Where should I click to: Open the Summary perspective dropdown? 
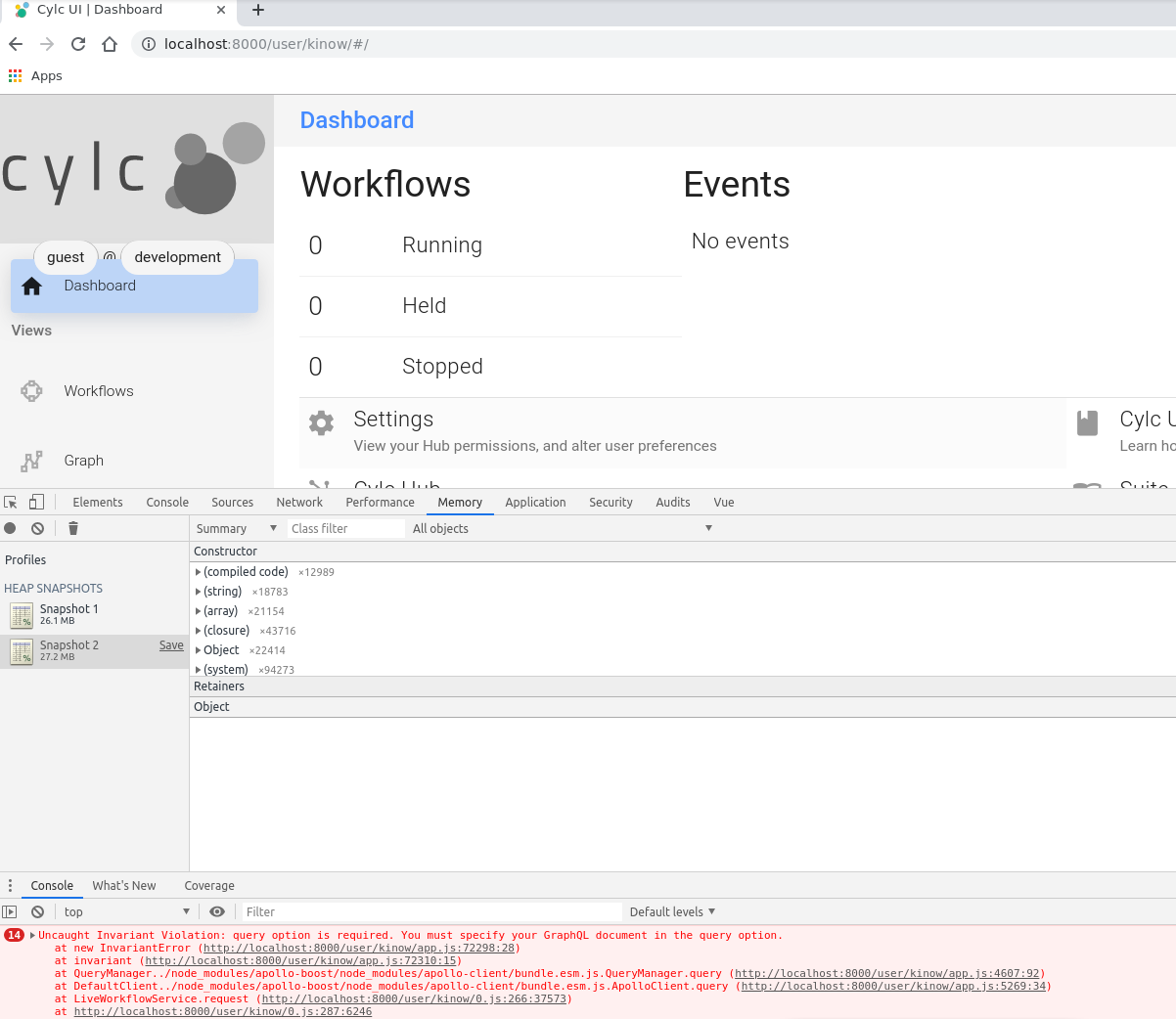pyautogui.click(x=235, y=528)
